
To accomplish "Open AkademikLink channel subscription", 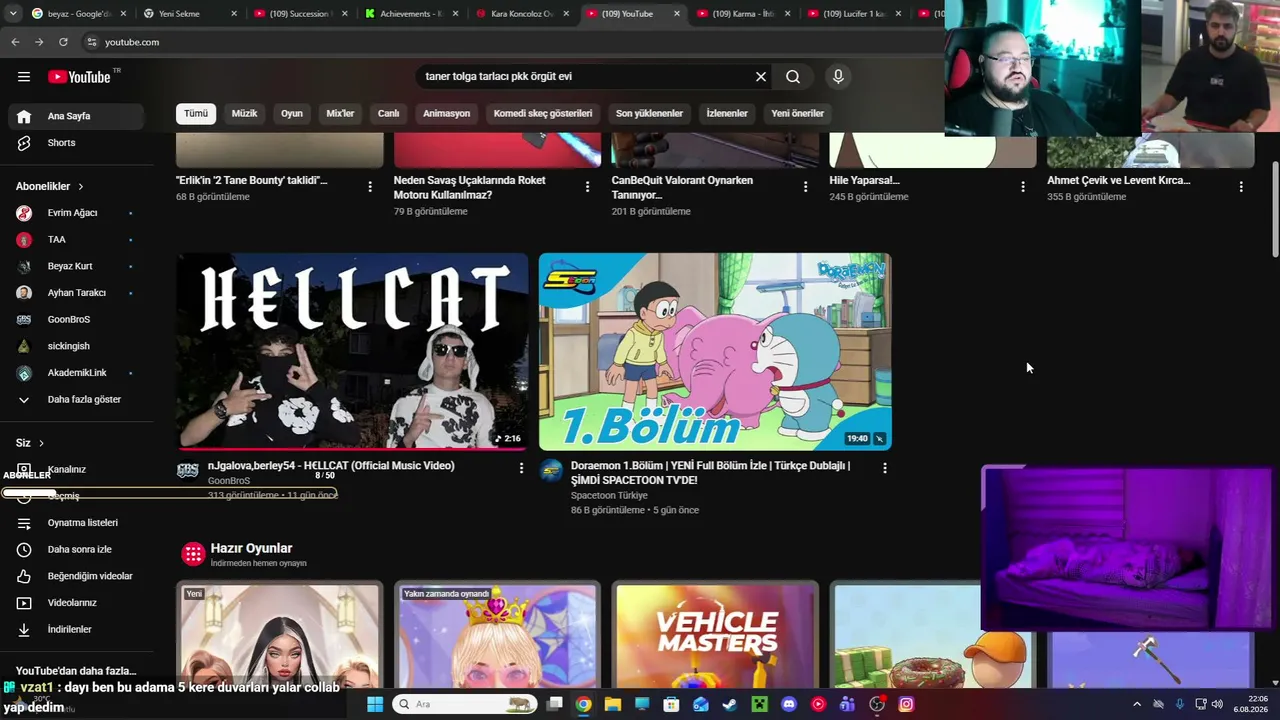I will point(76,373).
